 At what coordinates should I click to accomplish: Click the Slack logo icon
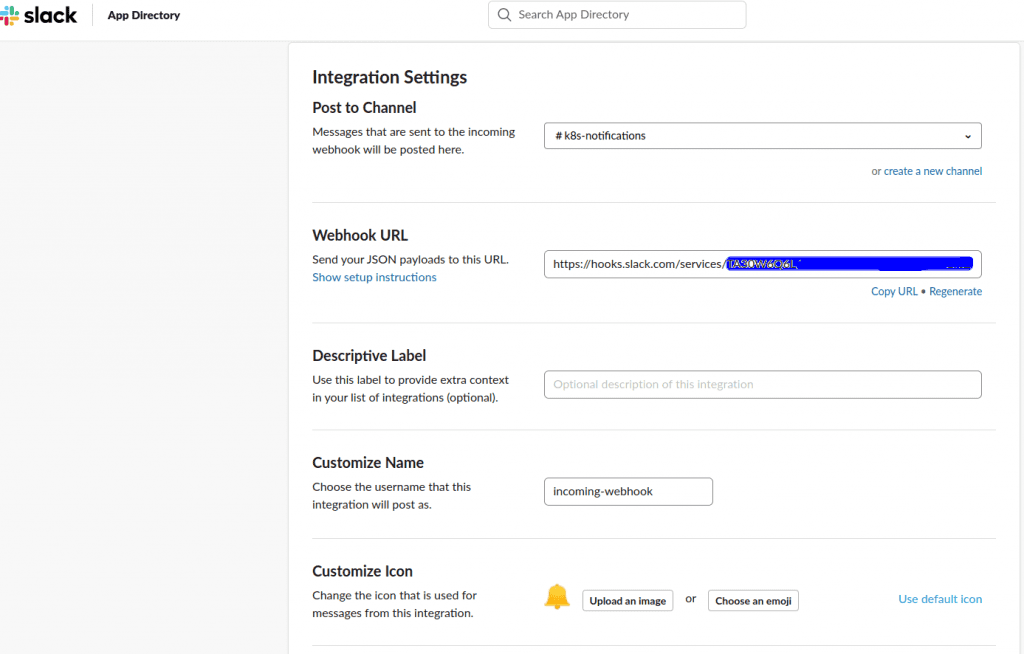click(x=10, y=15)
